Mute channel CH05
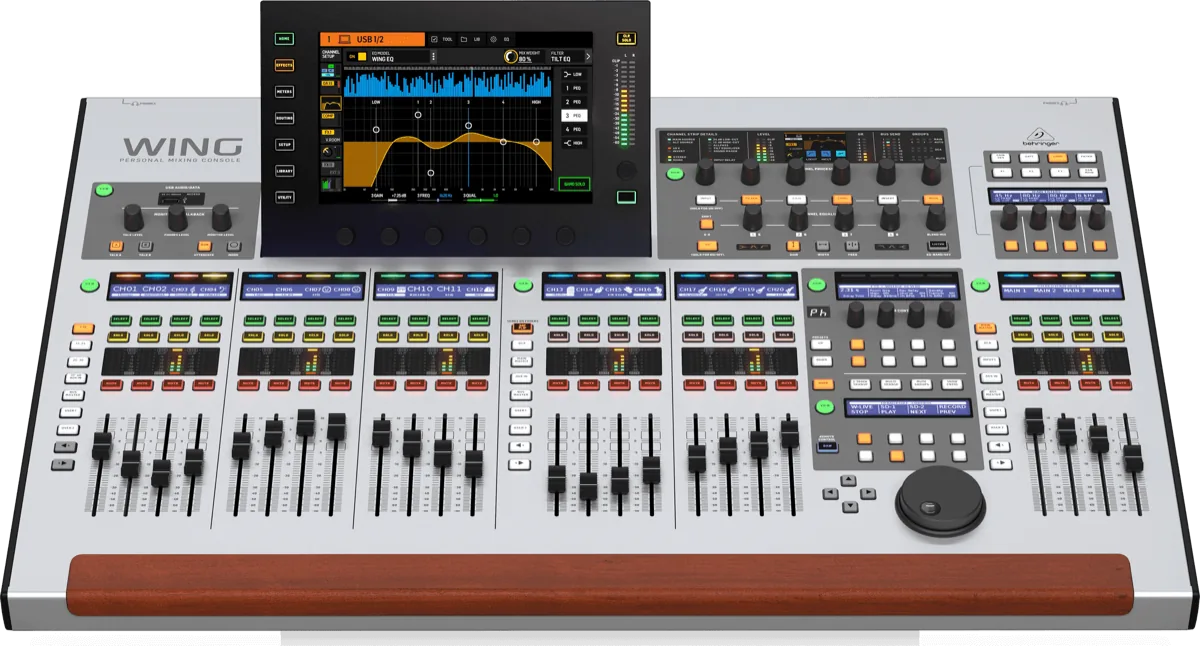This screenshot has height=646, width=1200. (248, 385)
